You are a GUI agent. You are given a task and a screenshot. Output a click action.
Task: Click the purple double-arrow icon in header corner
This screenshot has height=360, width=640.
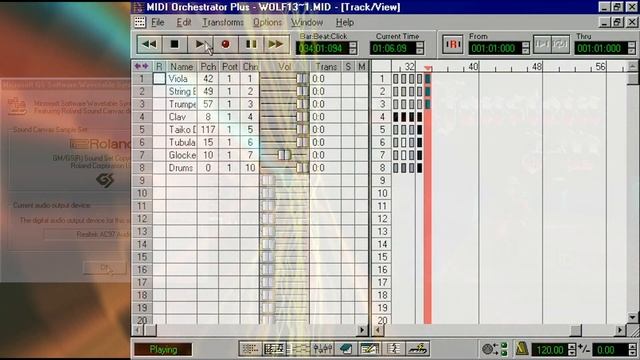coord(141,66)
